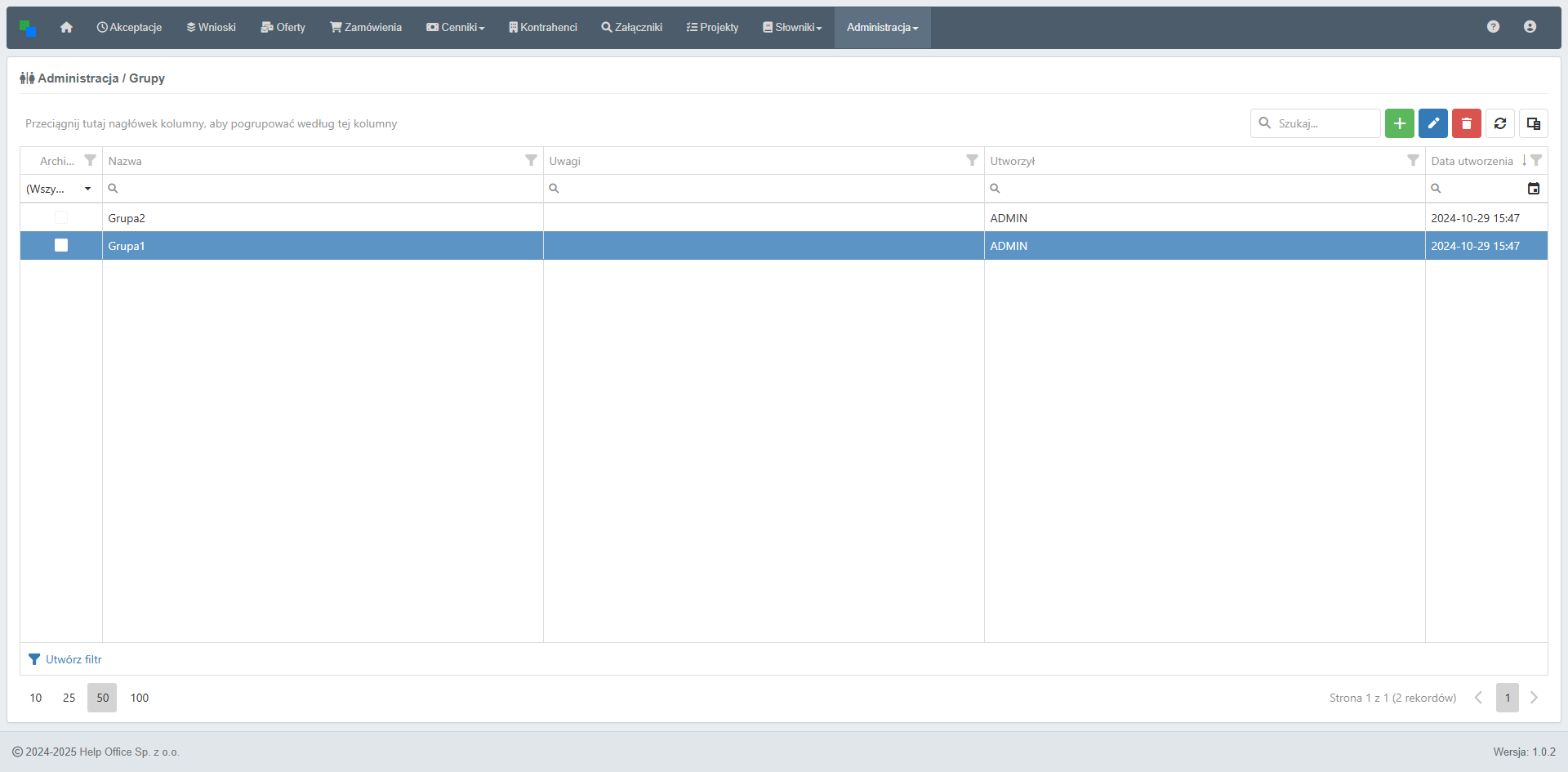The height and width of the screenshot is (772, 1568).
Task: Open the Administracja dropdown menu
Action: coord(882,28)
